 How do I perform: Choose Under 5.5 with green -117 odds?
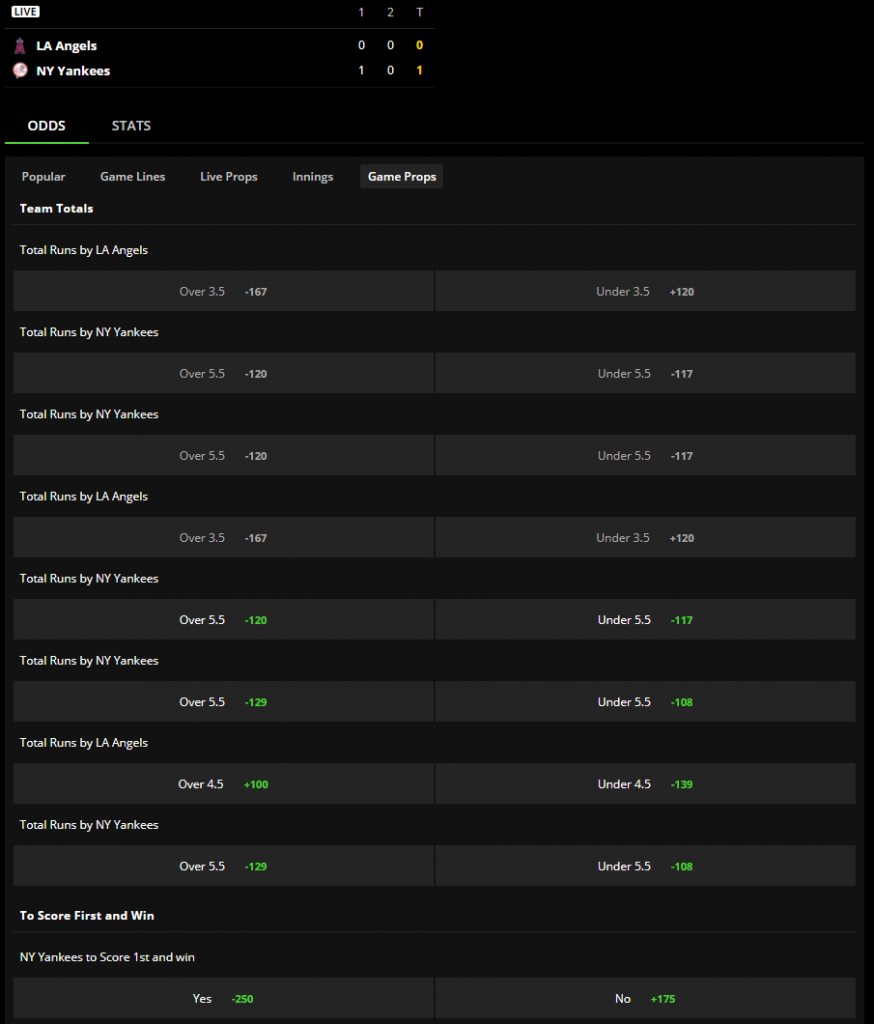(645, 620)
